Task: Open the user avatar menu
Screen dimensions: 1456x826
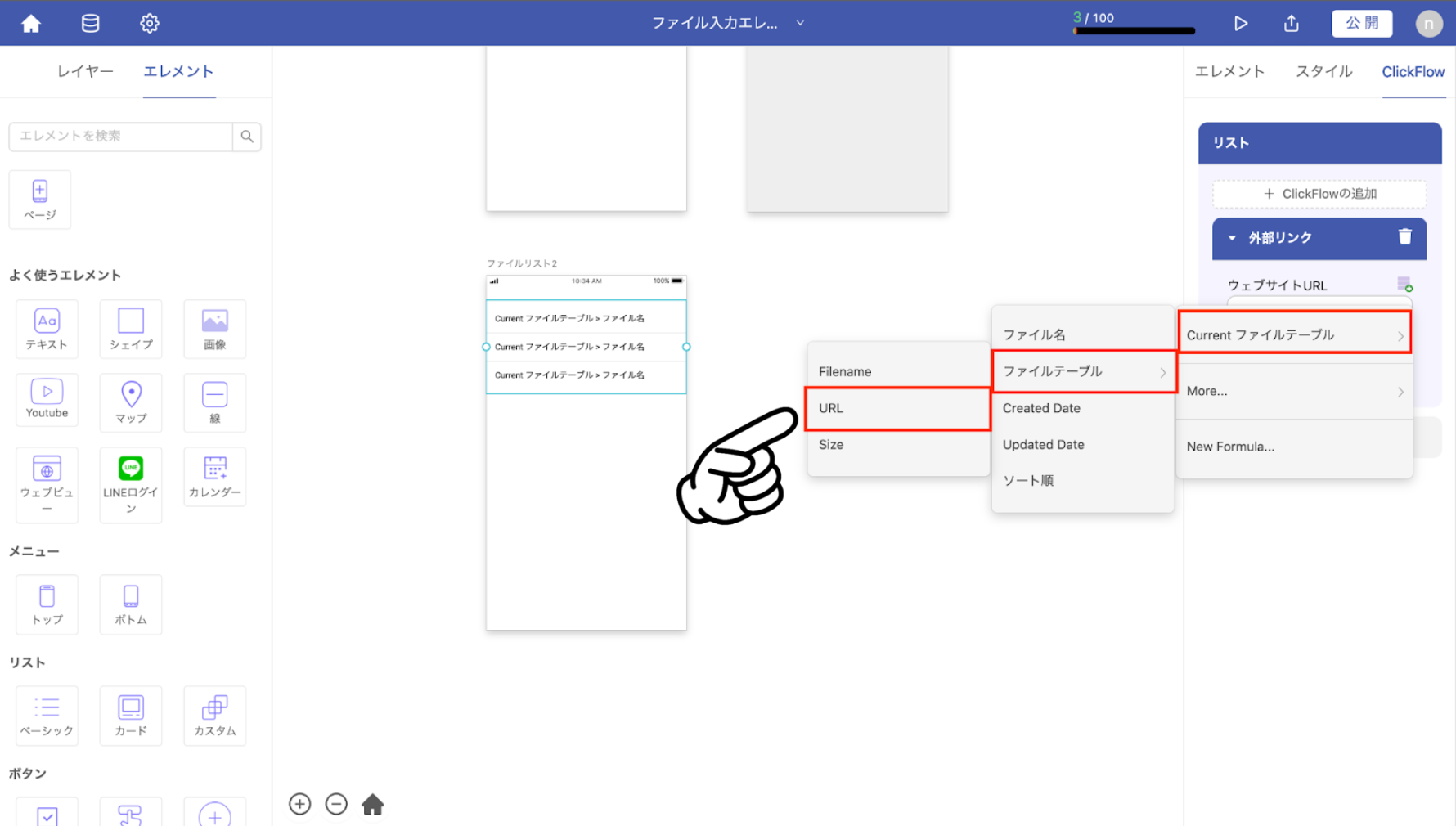Action: pos(1428,24)
